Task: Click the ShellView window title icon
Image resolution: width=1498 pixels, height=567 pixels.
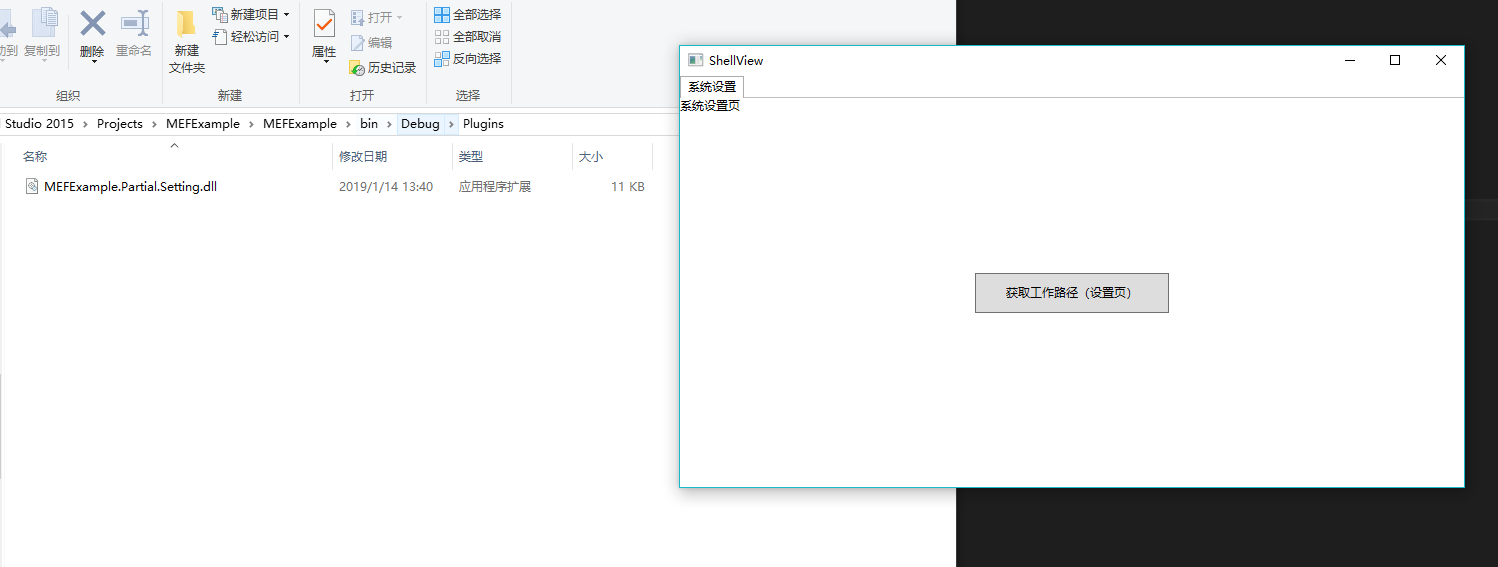Action: point(695,60)
